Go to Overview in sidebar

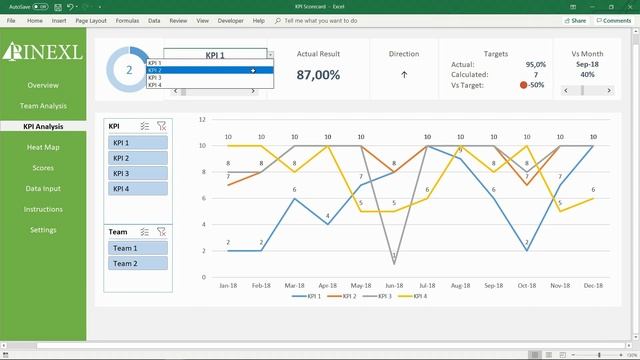43,85
